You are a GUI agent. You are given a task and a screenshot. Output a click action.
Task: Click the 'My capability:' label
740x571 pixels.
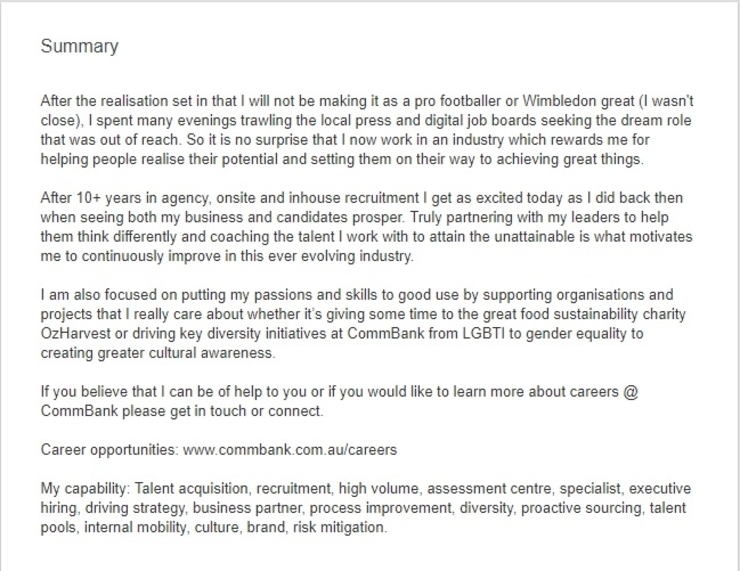tap(85, 488)
